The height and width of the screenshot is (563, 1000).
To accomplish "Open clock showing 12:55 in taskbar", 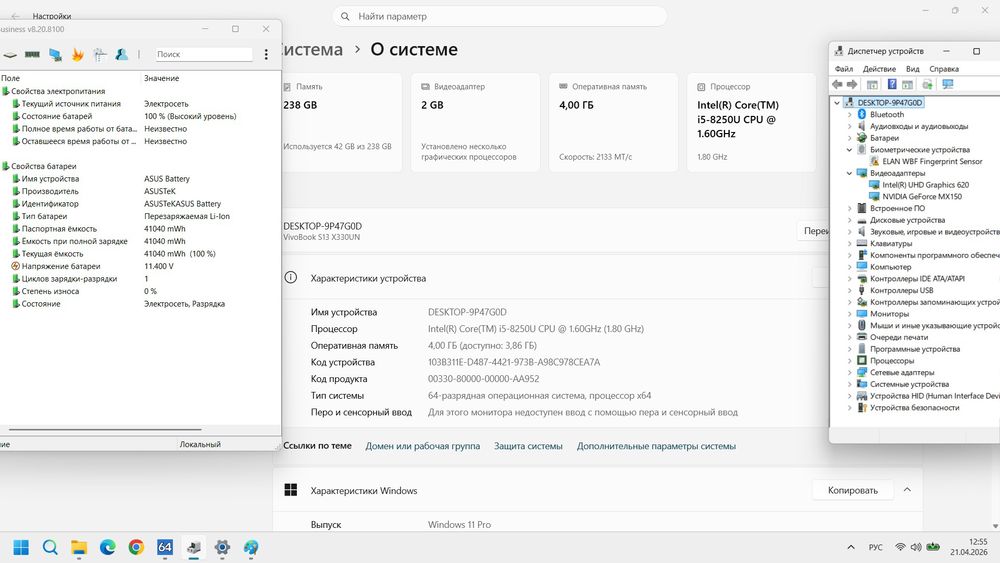I will pos(969,547).
